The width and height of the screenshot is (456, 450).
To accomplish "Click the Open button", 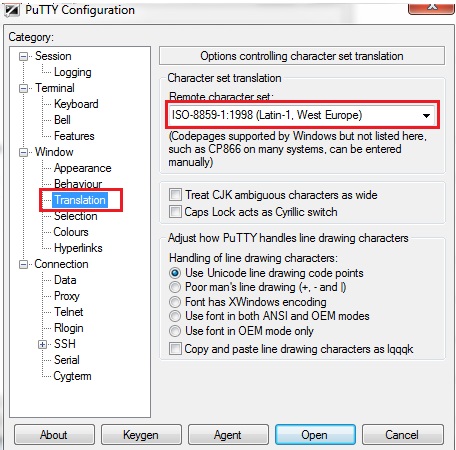I will (315, 435).
